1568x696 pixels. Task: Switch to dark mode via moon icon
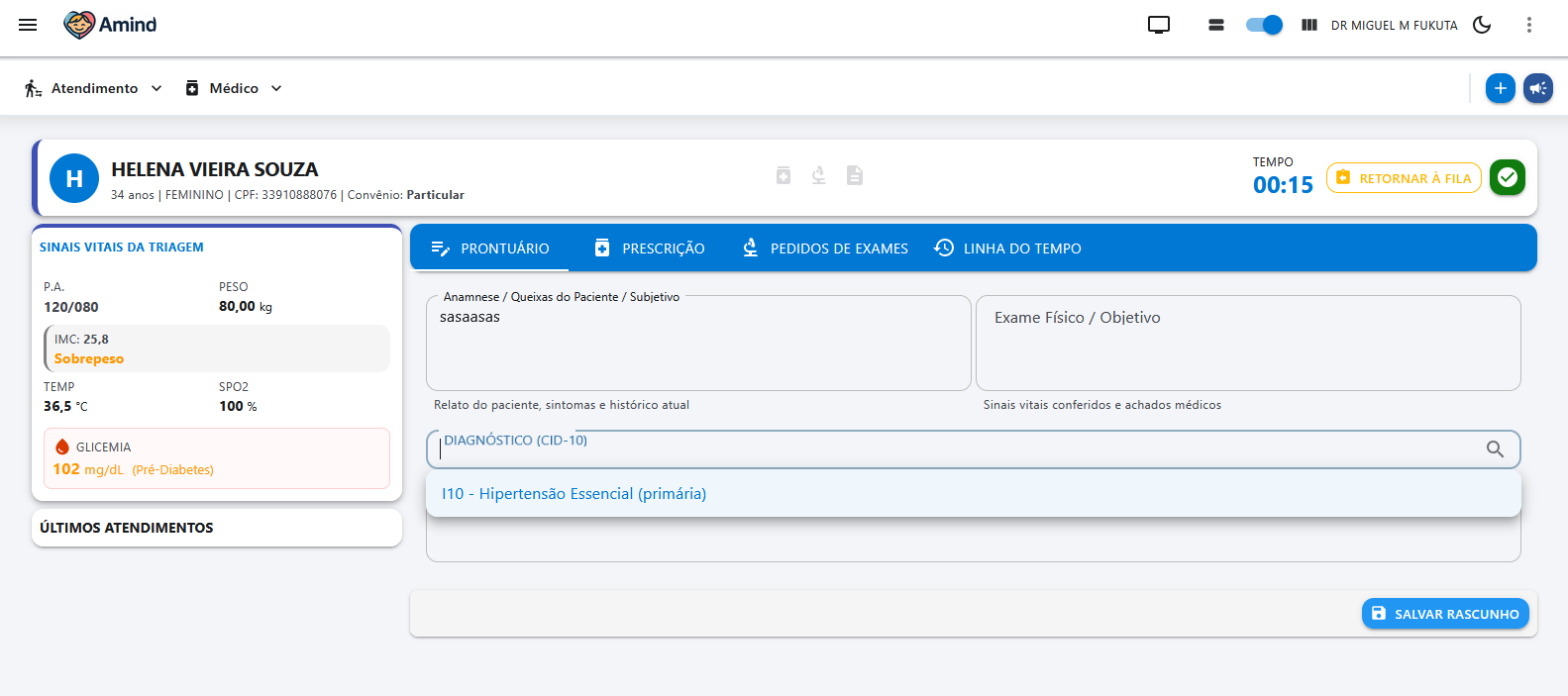(1482, 25)
